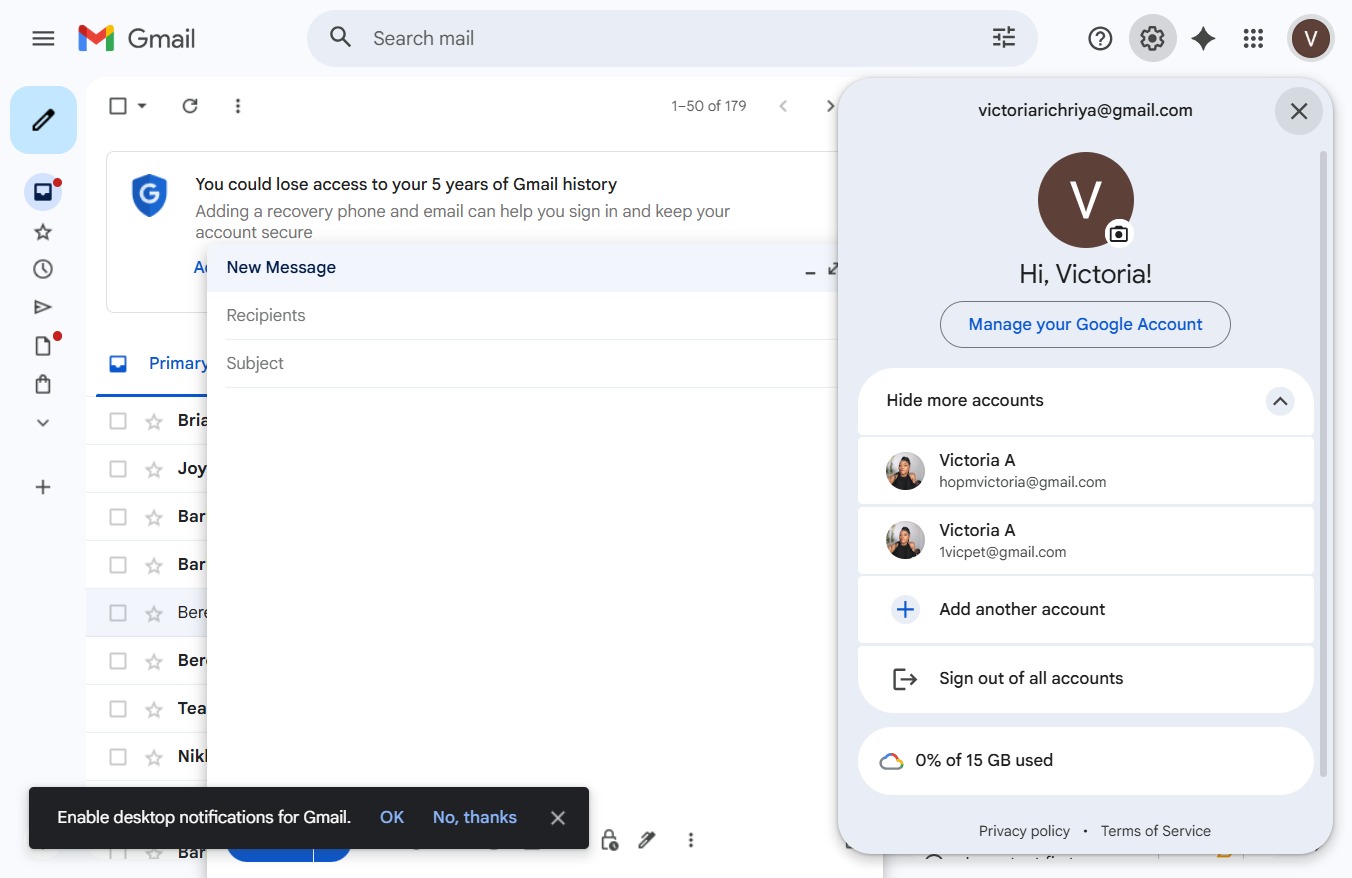Open the main menu hamburger icon

pos(43,38)
